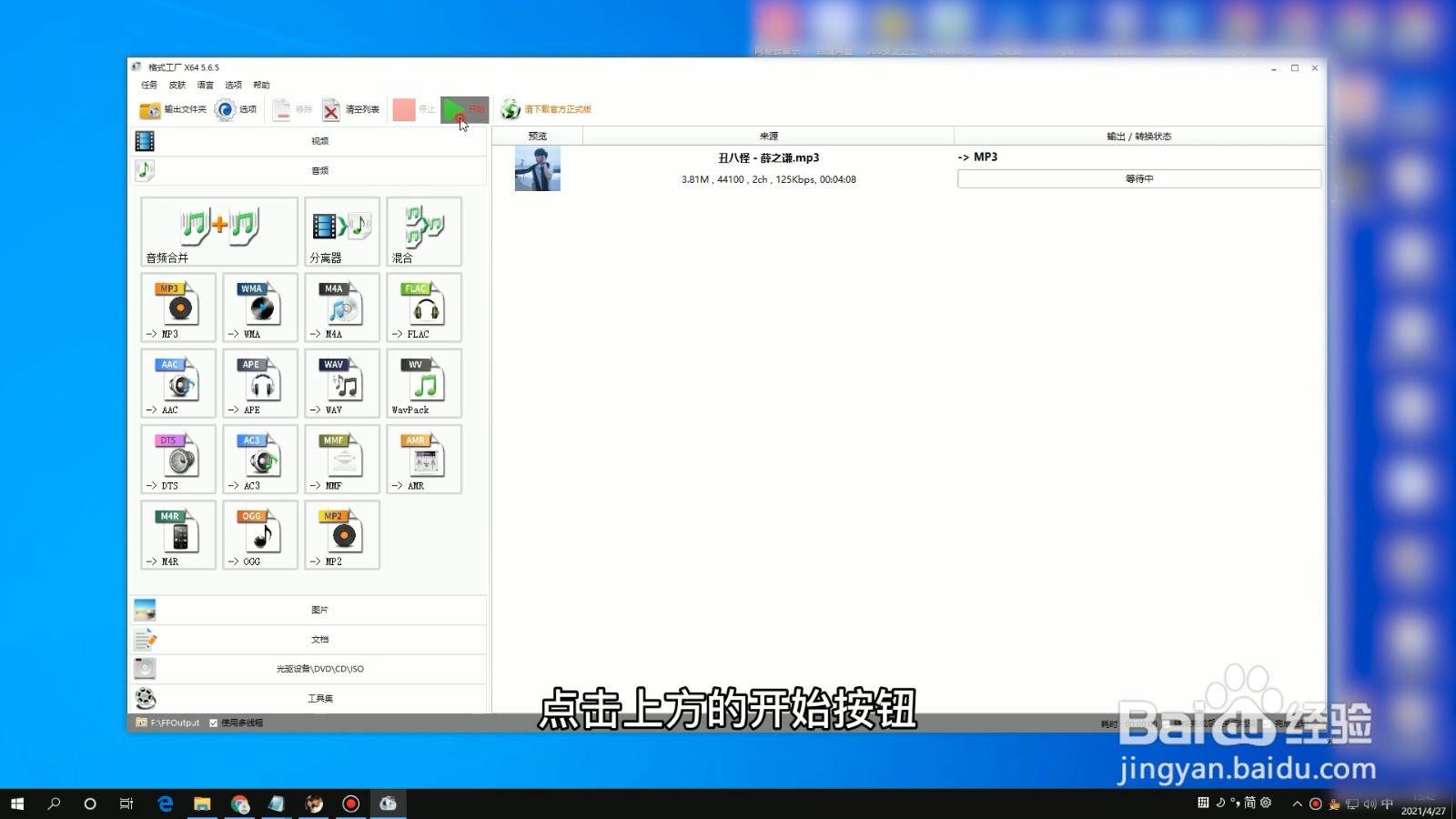Open the AAC converter tool
1456x819 pixels.
pos(177,383)
